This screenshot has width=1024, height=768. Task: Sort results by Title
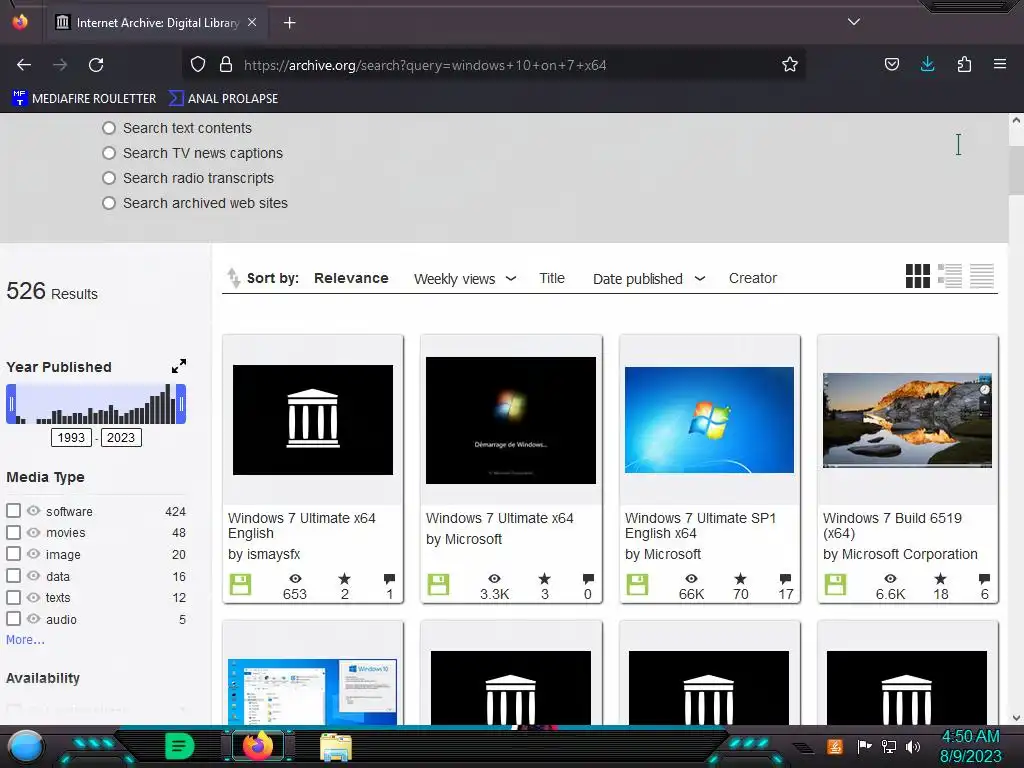tap(552, 278)
